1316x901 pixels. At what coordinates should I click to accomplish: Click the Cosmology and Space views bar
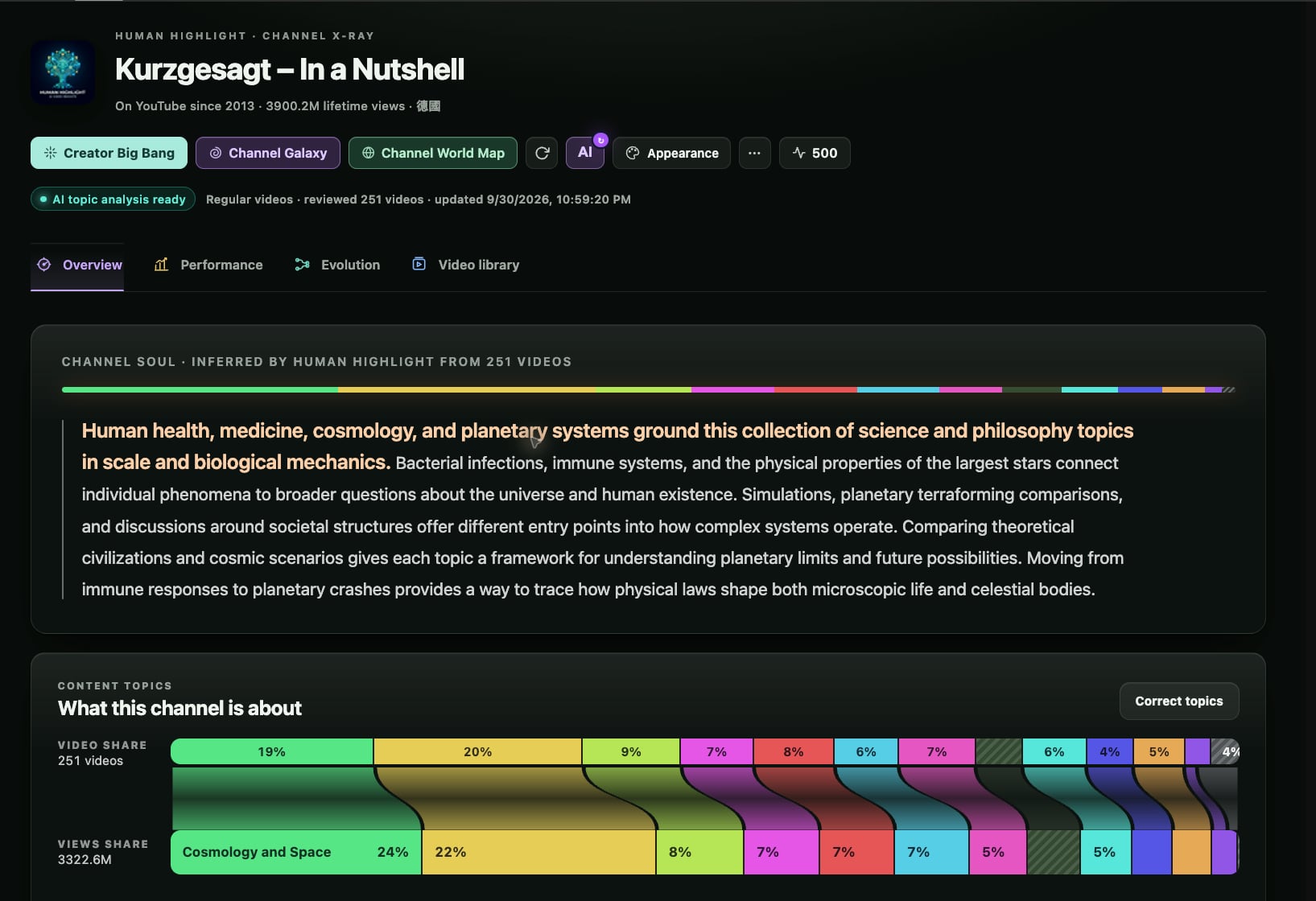(295, 852)
